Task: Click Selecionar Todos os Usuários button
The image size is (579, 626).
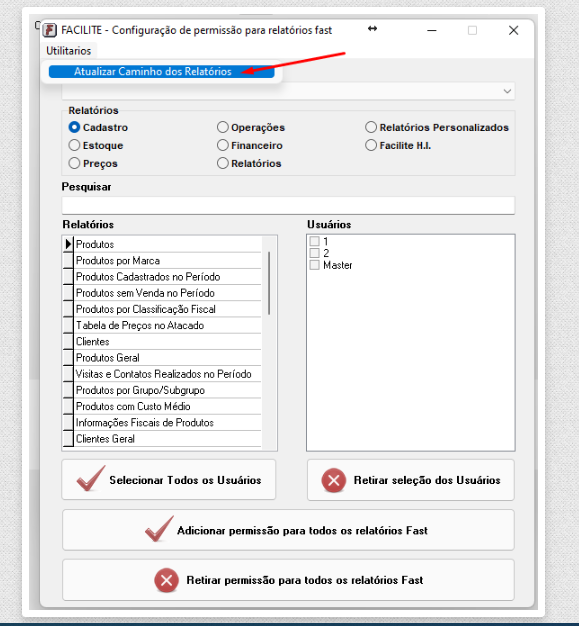Action: [x=169, y=479]
